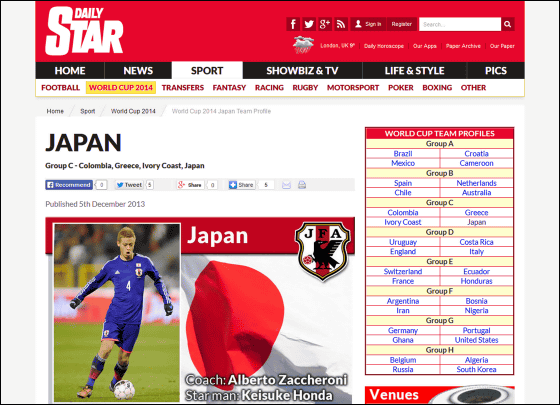The width and height of the screenshot is (560, 405).
Task: Click the London, UK weather text
Action: pyautogui.click(x=337, y=46)
